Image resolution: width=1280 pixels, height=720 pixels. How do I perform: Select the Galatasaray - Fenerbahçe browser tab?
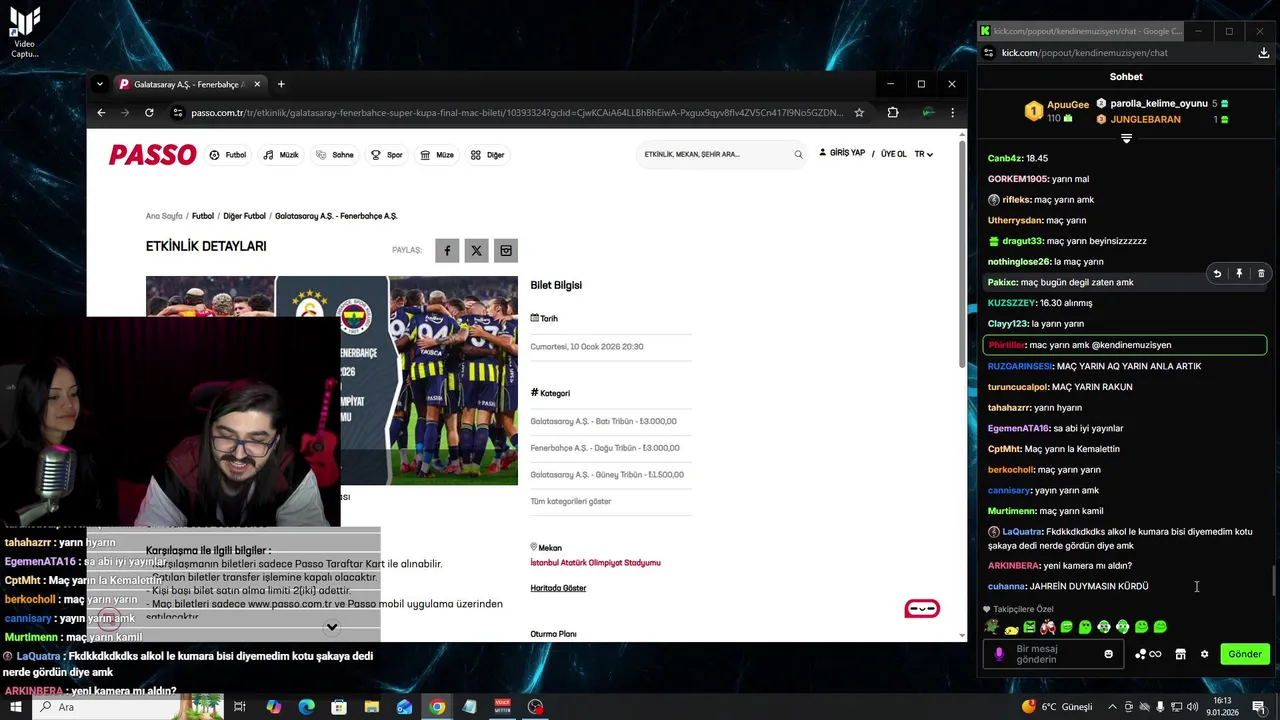tap(189, 85)
